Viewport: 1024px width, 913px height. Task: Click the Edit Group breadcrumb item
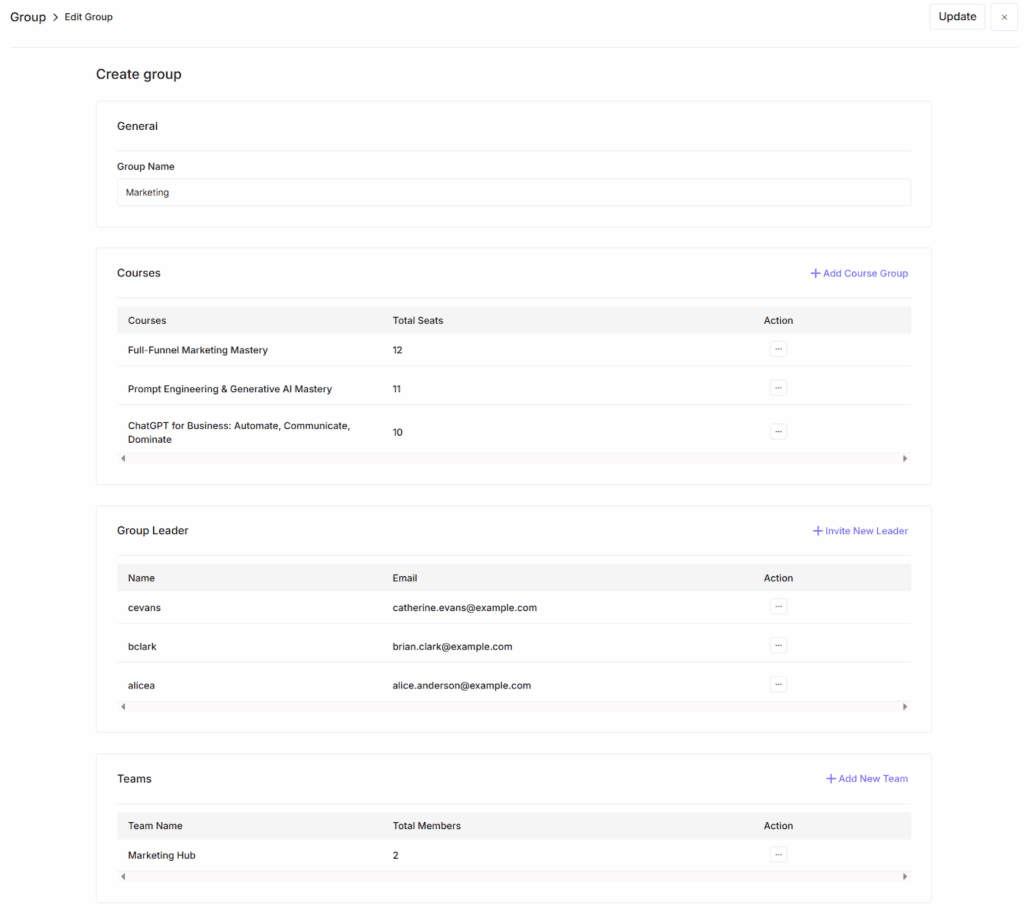pos(88,16)
